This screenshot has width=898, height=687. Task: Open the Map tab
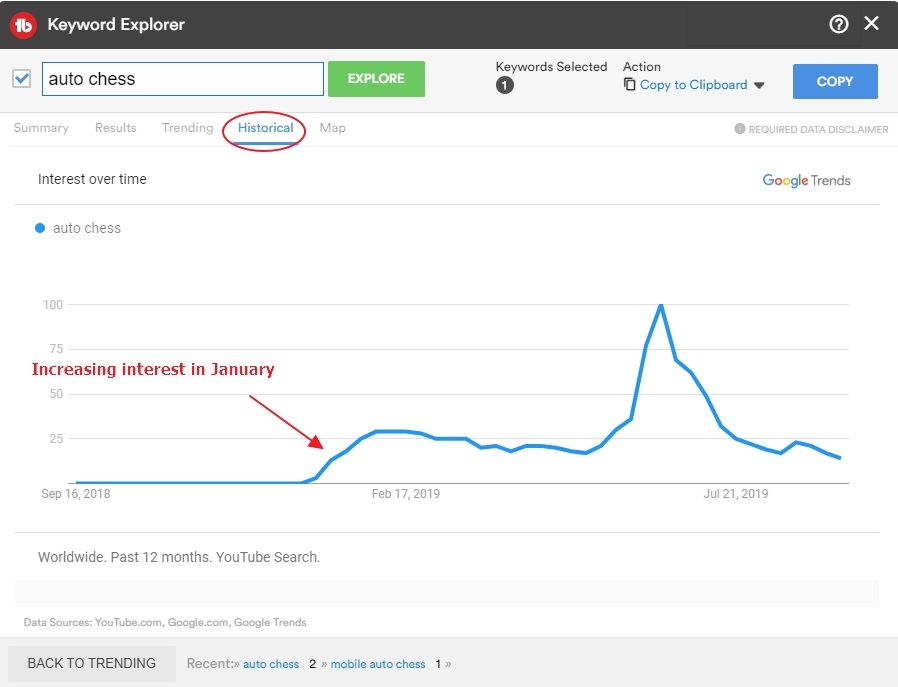pos(333,128)
